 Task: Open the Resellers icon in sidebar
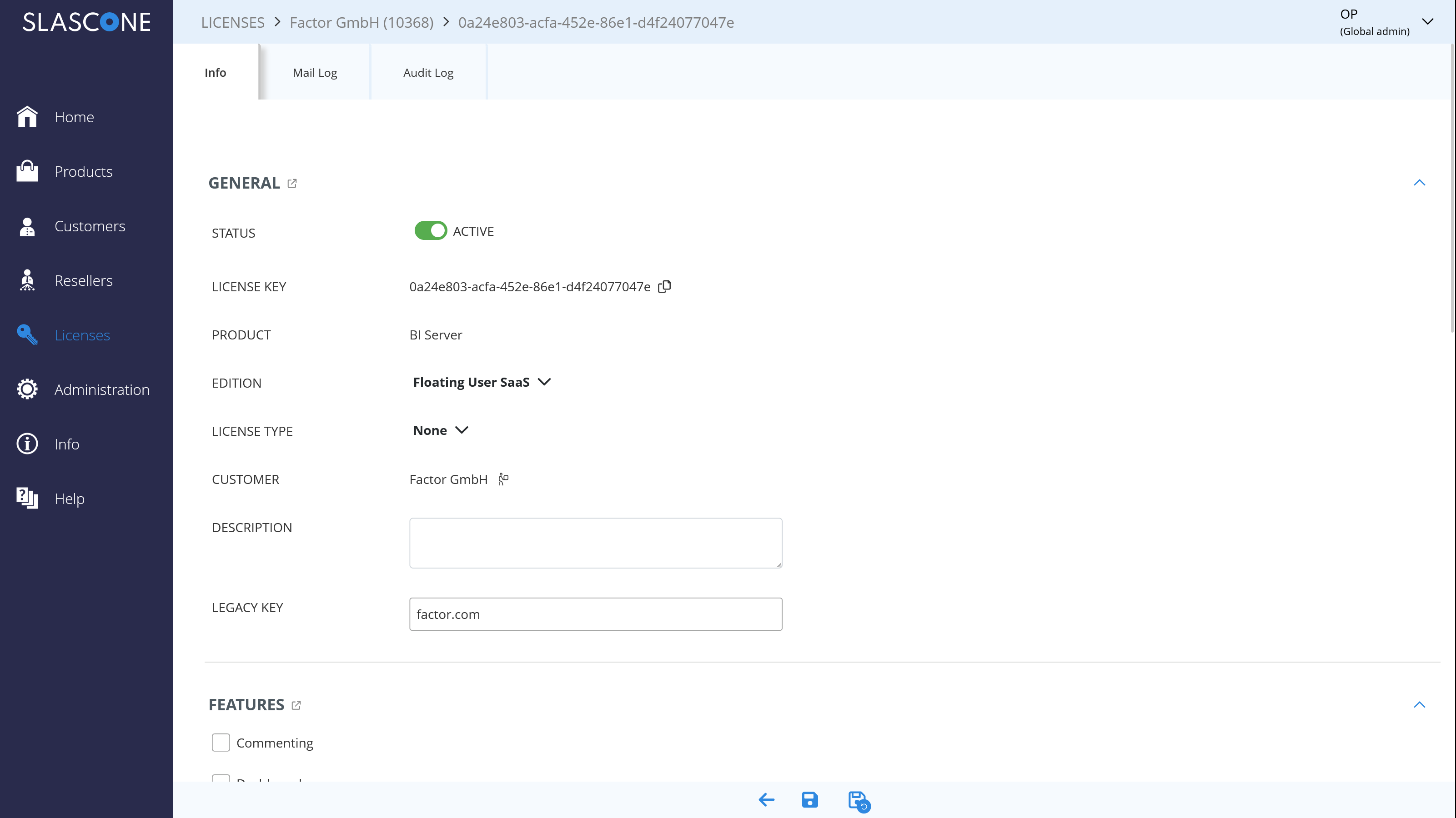[x=27, y=280]
